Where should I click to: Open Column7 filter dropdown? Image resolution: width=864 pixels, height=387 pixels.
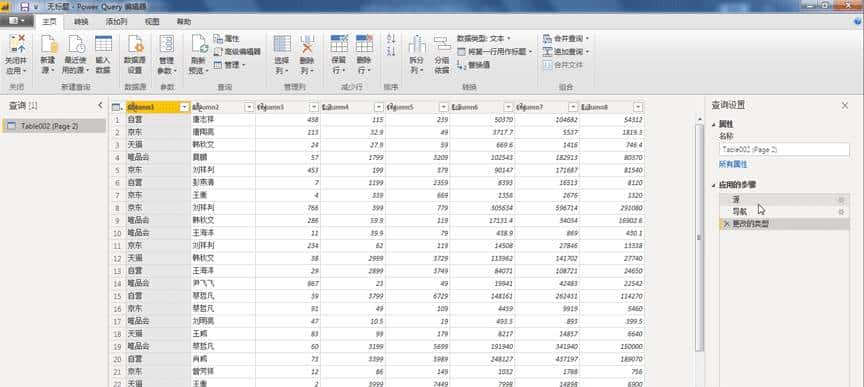[x=573, y=107]
